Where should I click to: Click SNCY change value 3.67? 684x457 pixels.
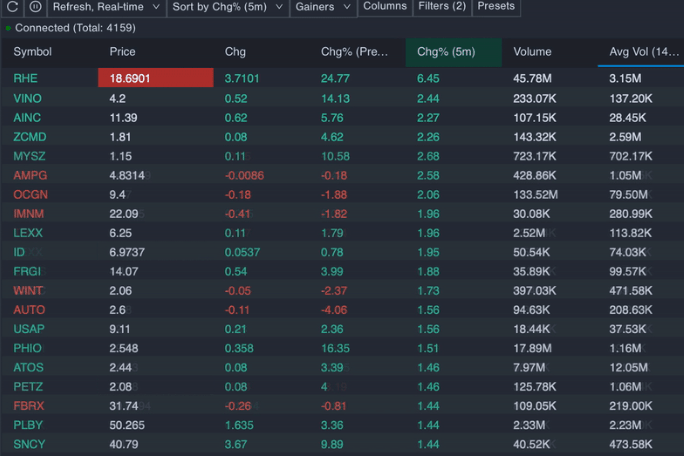pyautogui.click(x=236, y=444)
